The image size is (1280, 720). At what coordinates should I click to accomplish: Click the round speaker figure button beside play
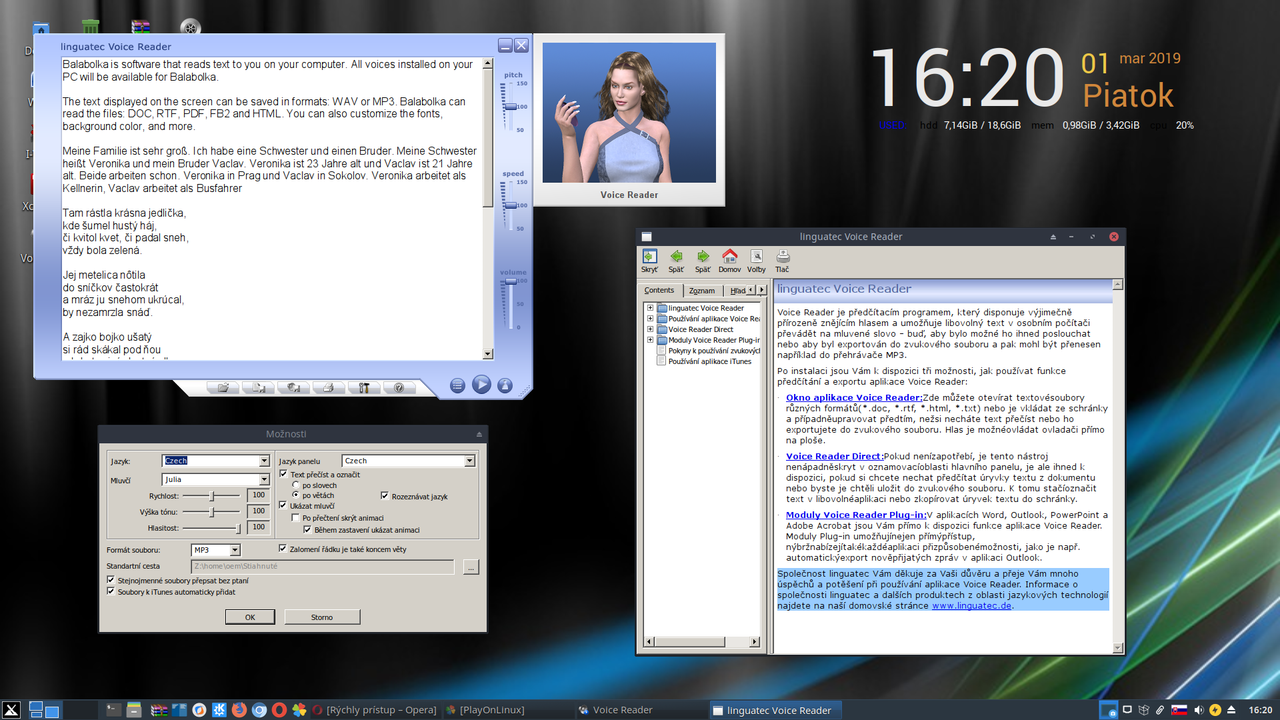coord(505,386)
